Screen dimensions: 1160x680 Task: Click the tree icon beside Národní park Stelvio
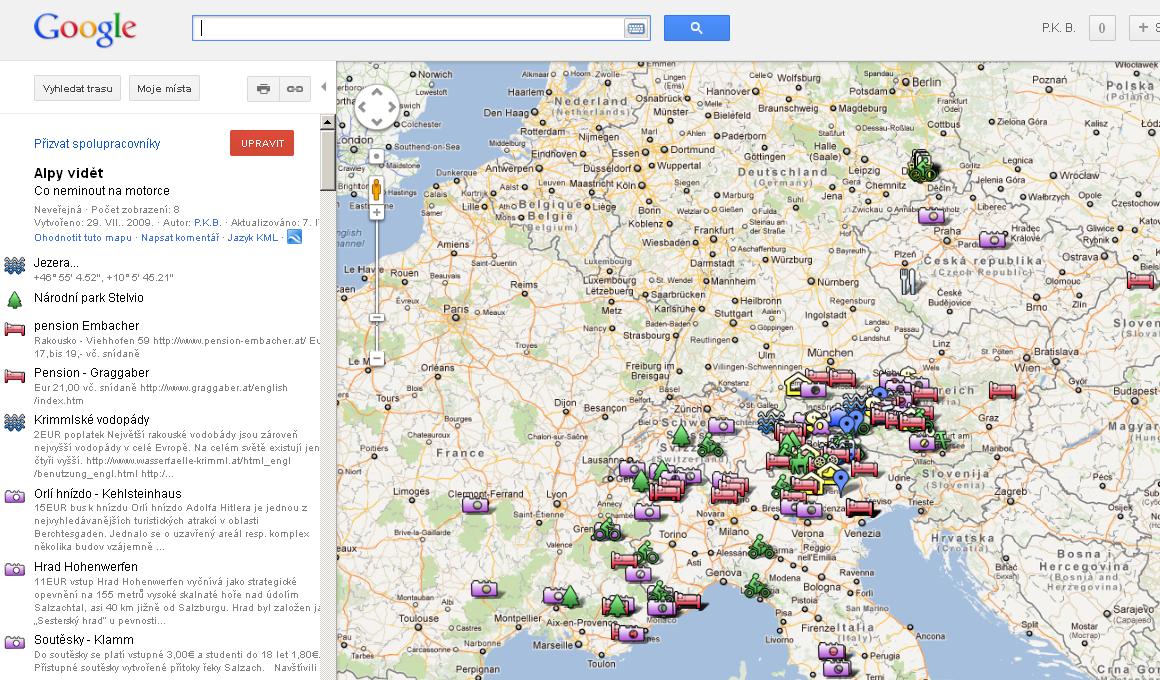click(x=15, y=299)
